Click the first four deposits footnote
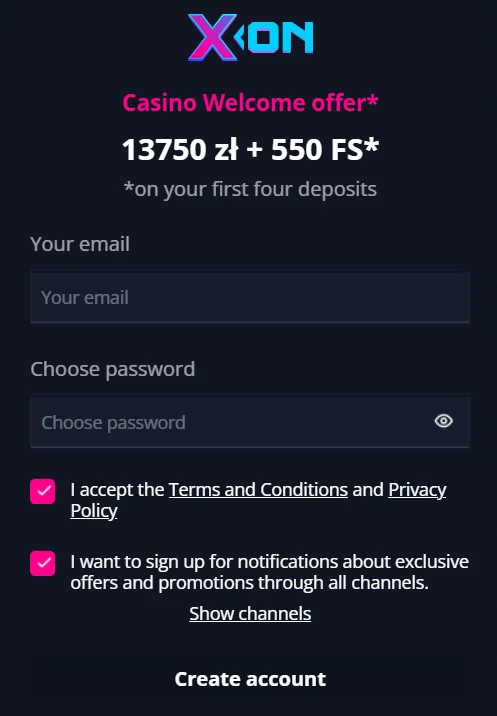Viewport: 497px width, 716px height. click(x=250, y=189)
